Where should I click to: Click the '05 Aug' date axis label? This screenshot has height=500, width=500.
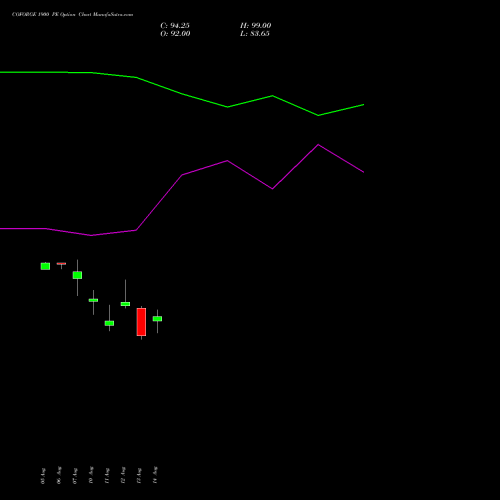tap(43, 476)
